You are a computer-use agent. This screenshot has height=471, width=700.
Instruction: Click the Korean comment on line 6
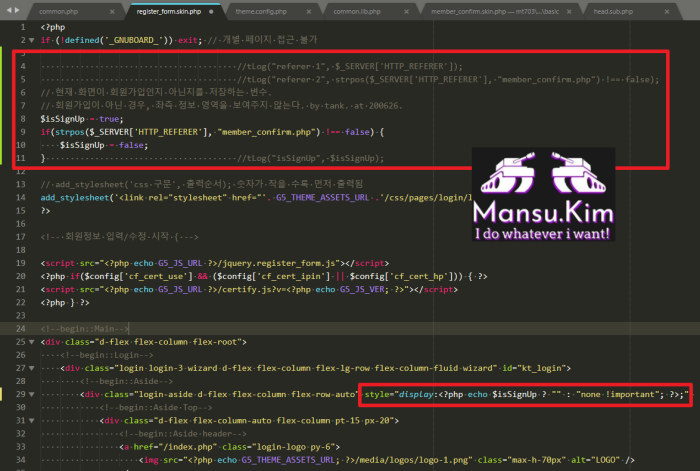156,92
